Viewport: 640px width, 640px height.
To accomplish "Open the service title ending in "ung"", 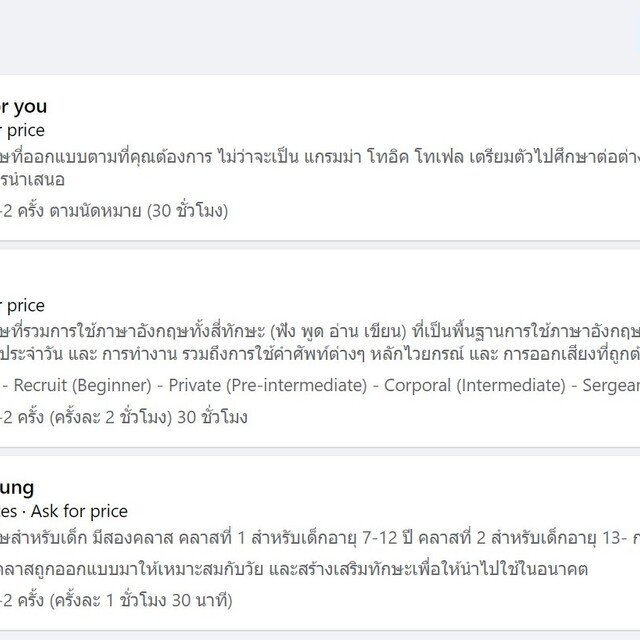I will [18, 487].
